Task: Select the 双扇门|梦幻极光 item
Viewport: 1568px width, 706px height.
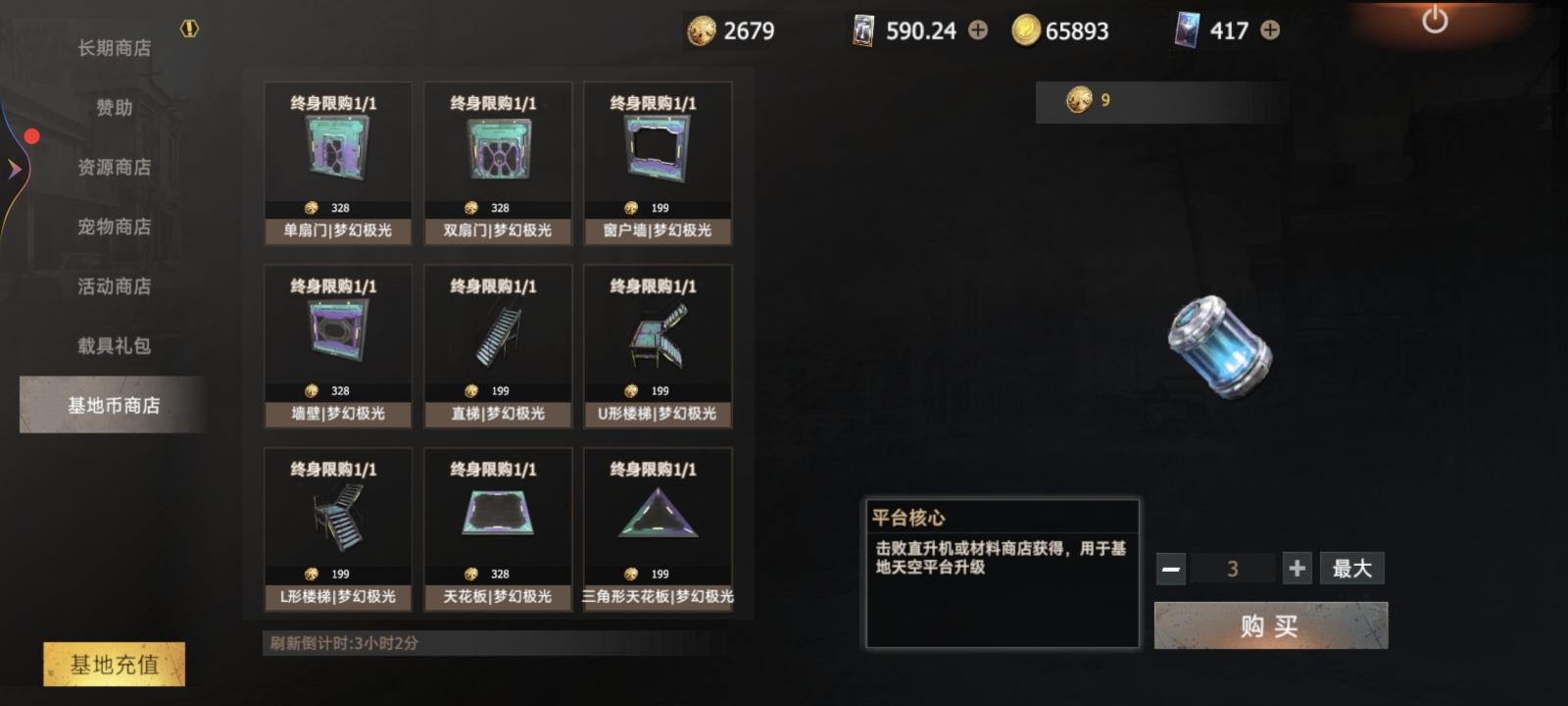Action: point(498,163)
